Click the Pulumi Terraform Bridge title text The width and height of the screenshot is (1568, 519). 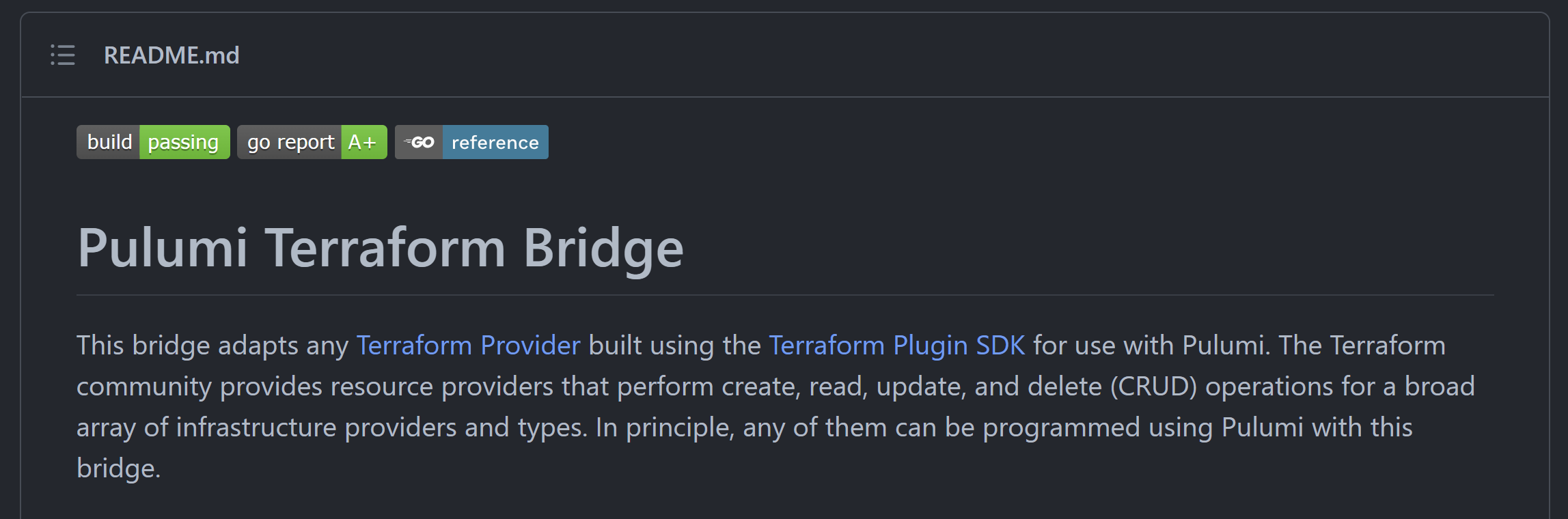(x=380, y=248)
